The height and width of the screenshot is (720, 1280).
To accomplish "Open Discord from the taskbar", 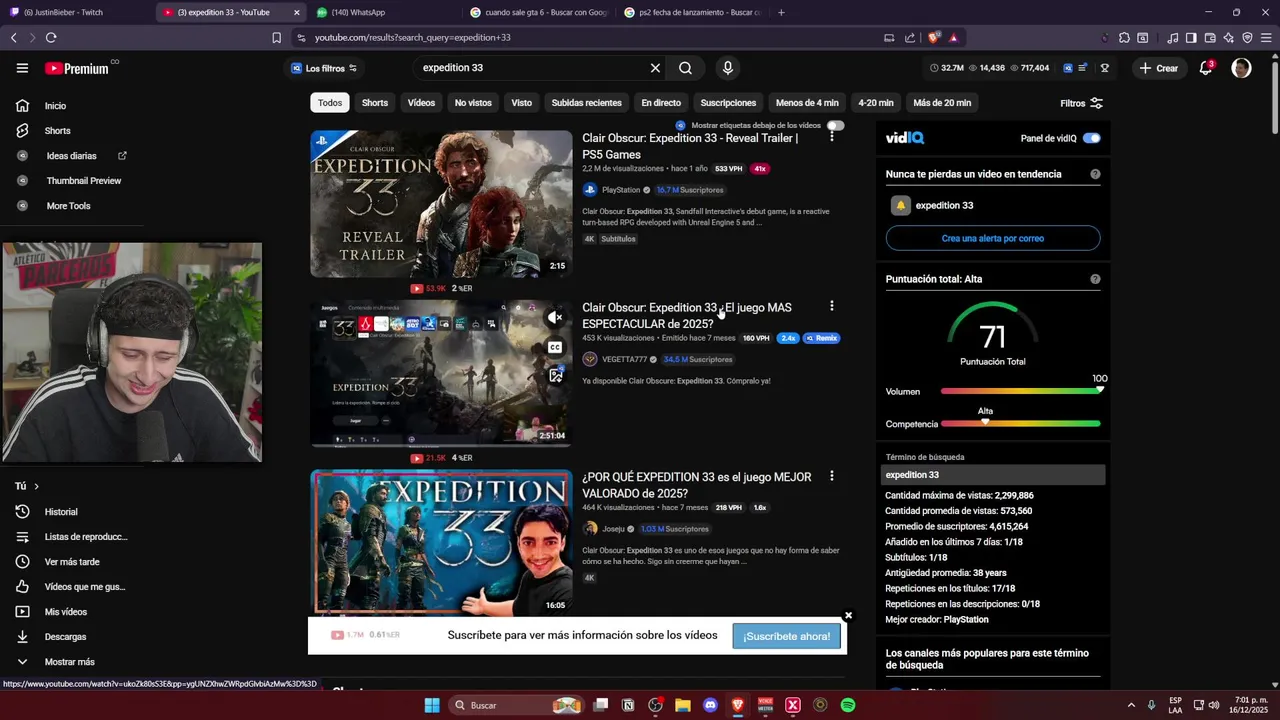I will click(711, 705).
